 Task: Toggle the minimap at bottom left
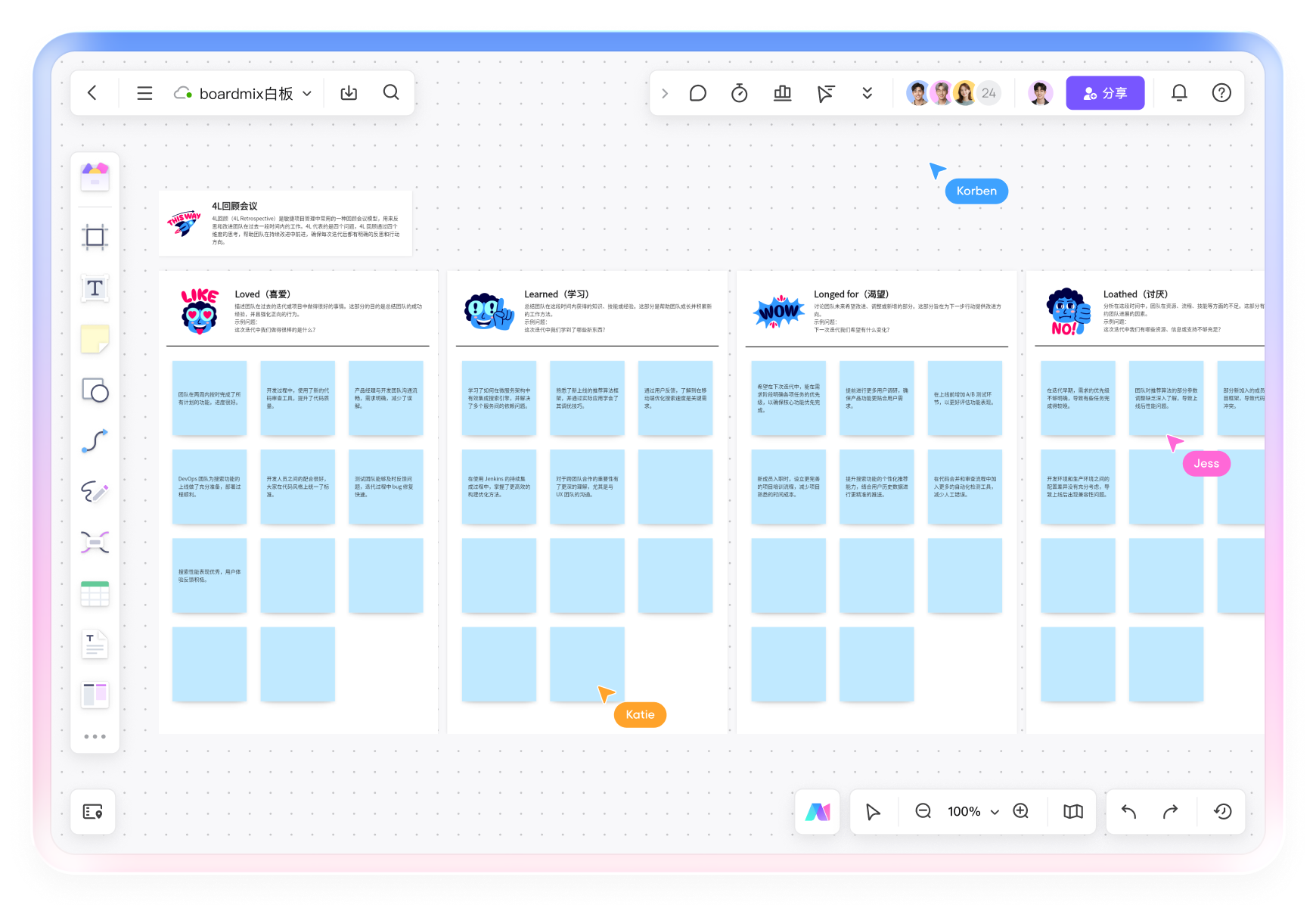pyautogui.click(x=92, y=812)
